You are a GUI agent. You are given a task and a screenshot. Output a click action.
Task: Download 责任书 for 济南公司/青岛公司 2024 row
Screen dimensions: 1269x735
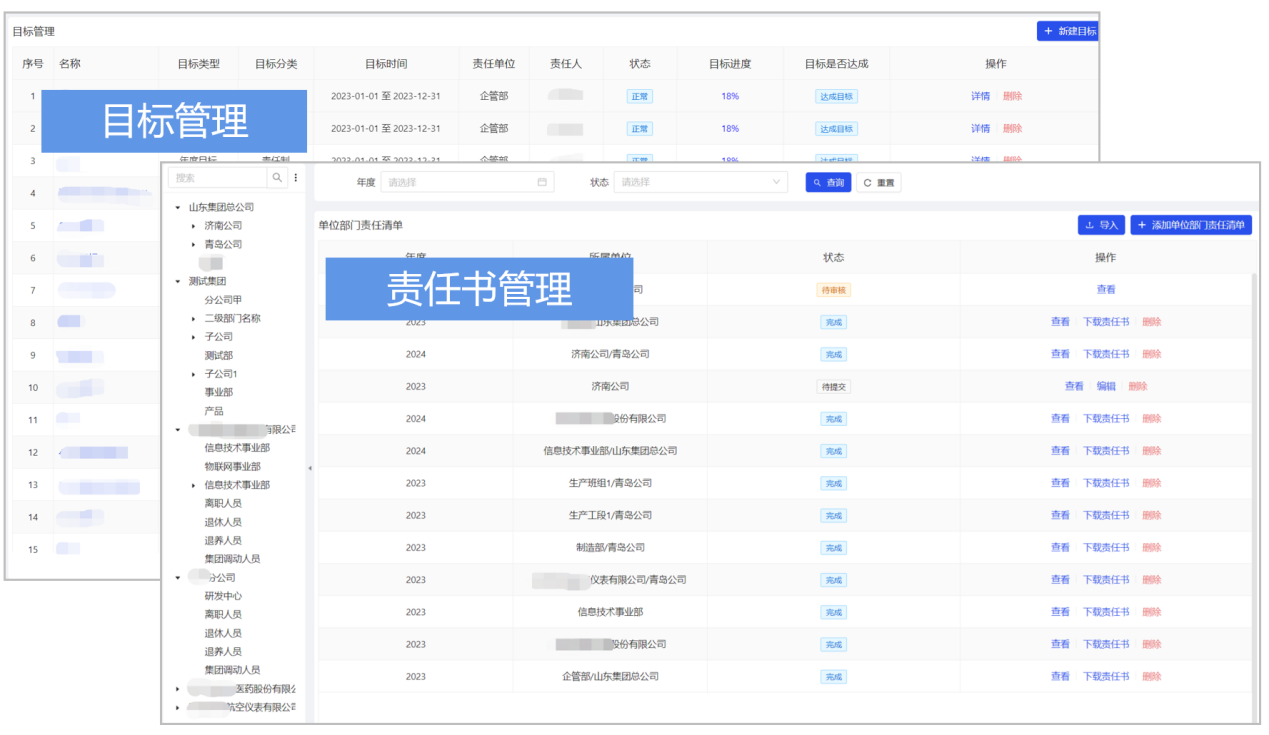[x=1106, y=354]
